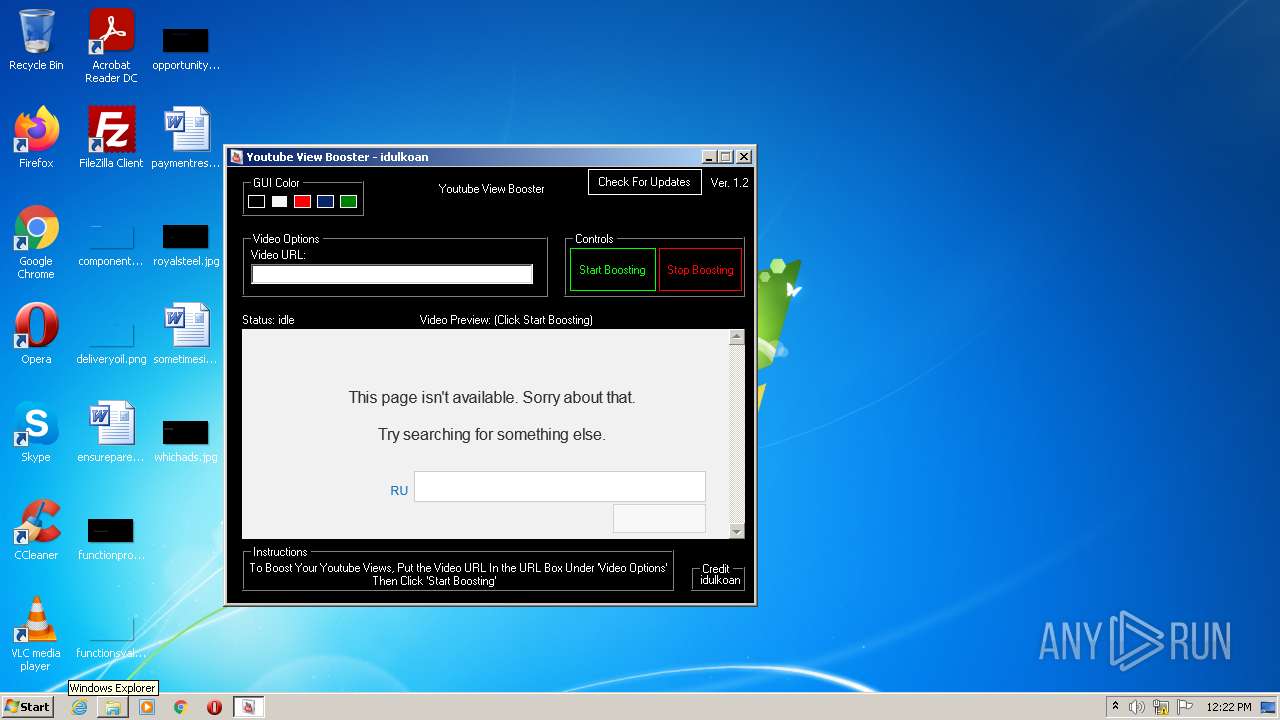Image resolution: width=1280 pixels, height=720 pixels.
Task: Click the Youtube View Booster window icon
Action: (236, 157)
